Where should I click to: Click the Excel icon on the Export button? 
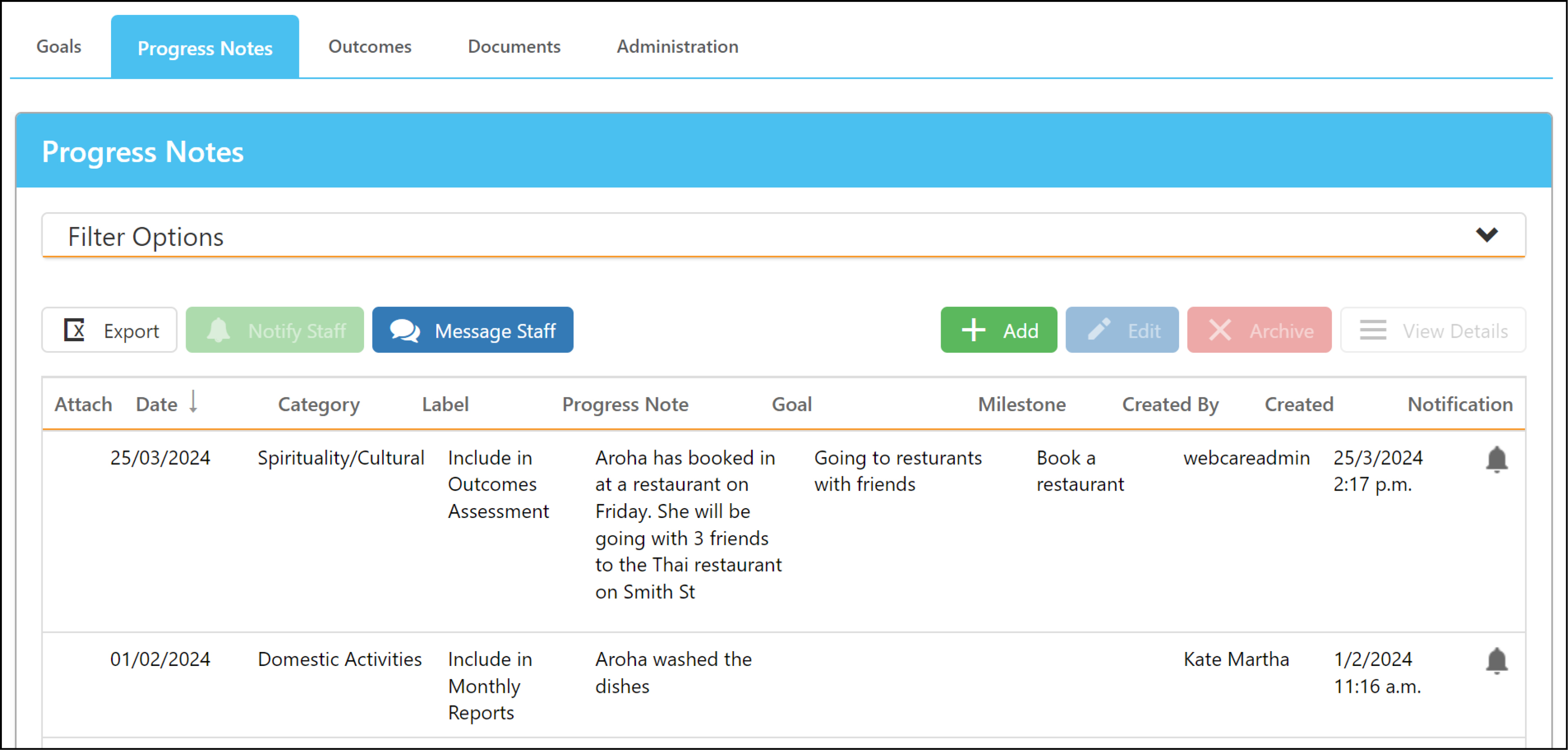pos(74,330)
